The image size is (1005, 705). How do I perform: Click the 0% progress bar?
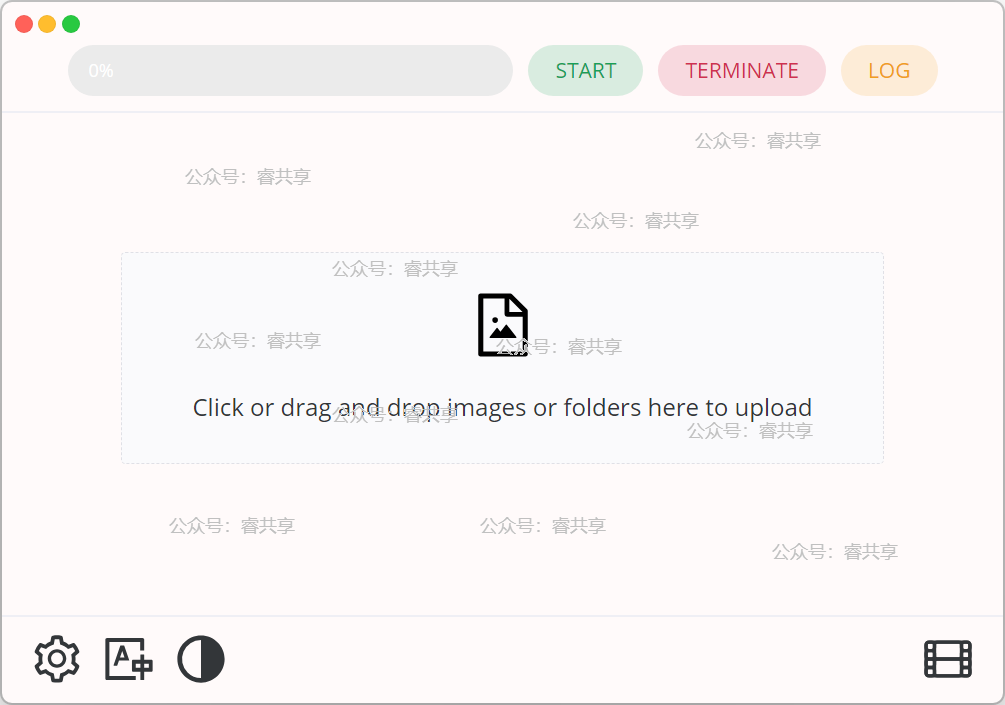(290, 70)
